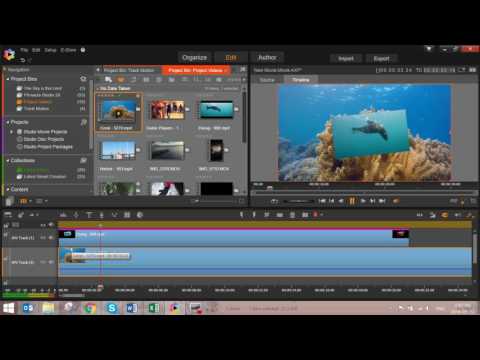Image resolution: width=480 pixels, height=360 pixels.
Task: Click the first icon in the library toolbar
Action: [x=108, y=80]
